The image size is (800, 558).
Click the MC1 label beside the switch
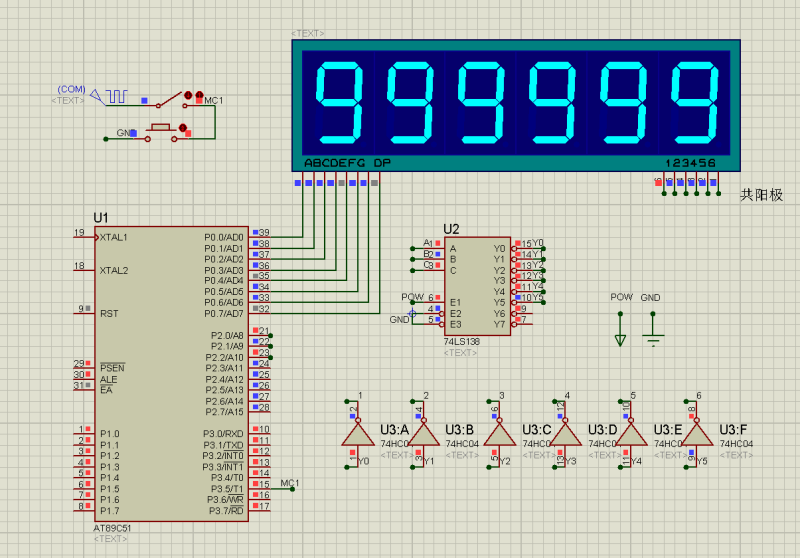[214, 100]
